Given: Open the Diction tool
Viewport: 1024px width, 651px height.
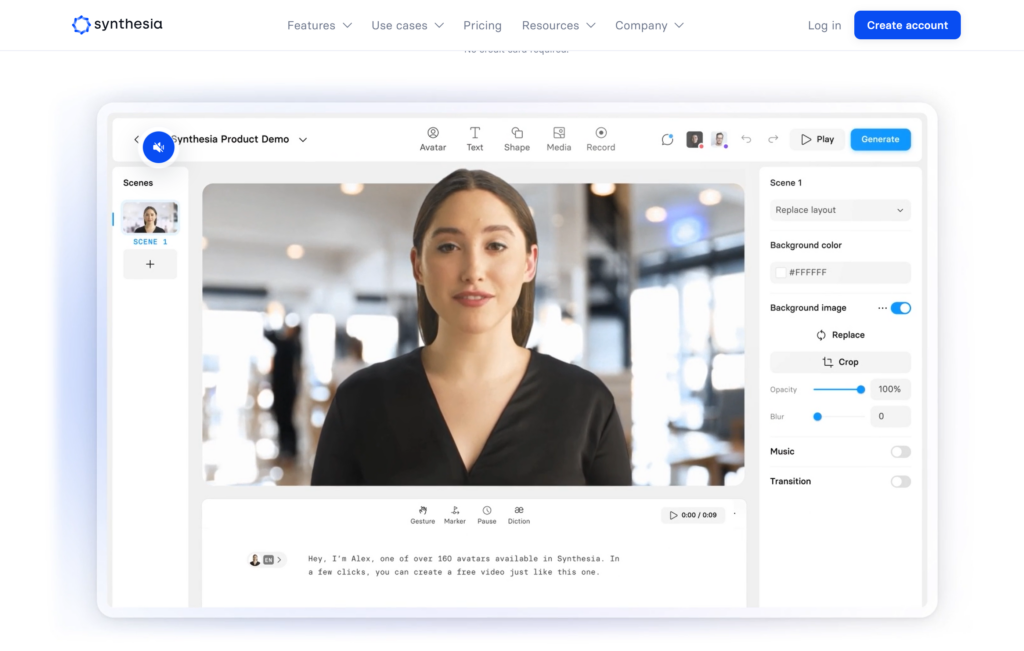Looking at the screenshot, I should tap(519, 511).
